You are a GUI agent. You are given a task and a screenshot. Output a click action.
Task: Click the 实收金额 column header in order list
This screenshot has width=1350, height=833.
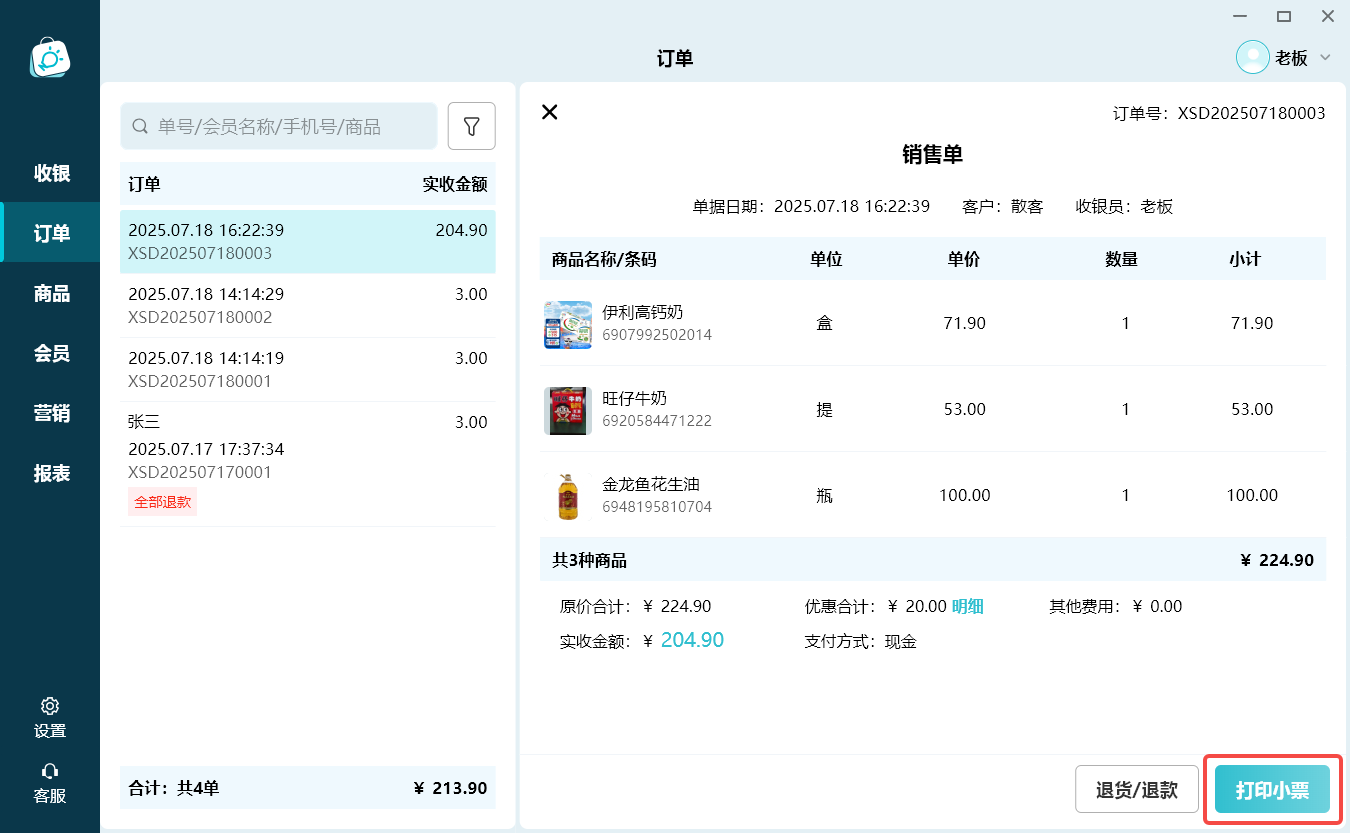[x=455, y=184]
